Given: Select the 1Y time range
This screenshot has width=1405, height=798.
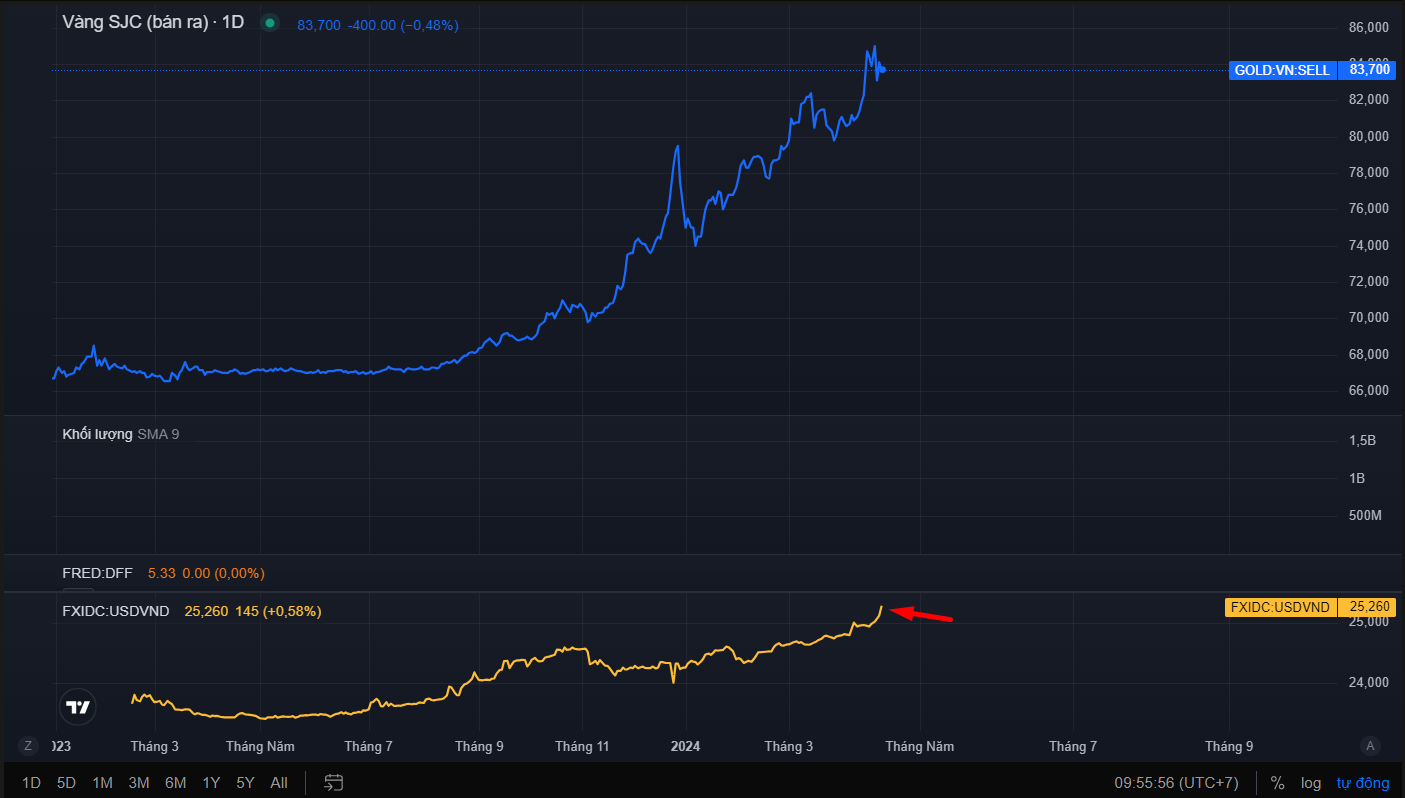Looking at the screenshot, I should click(x=211, y=783).
